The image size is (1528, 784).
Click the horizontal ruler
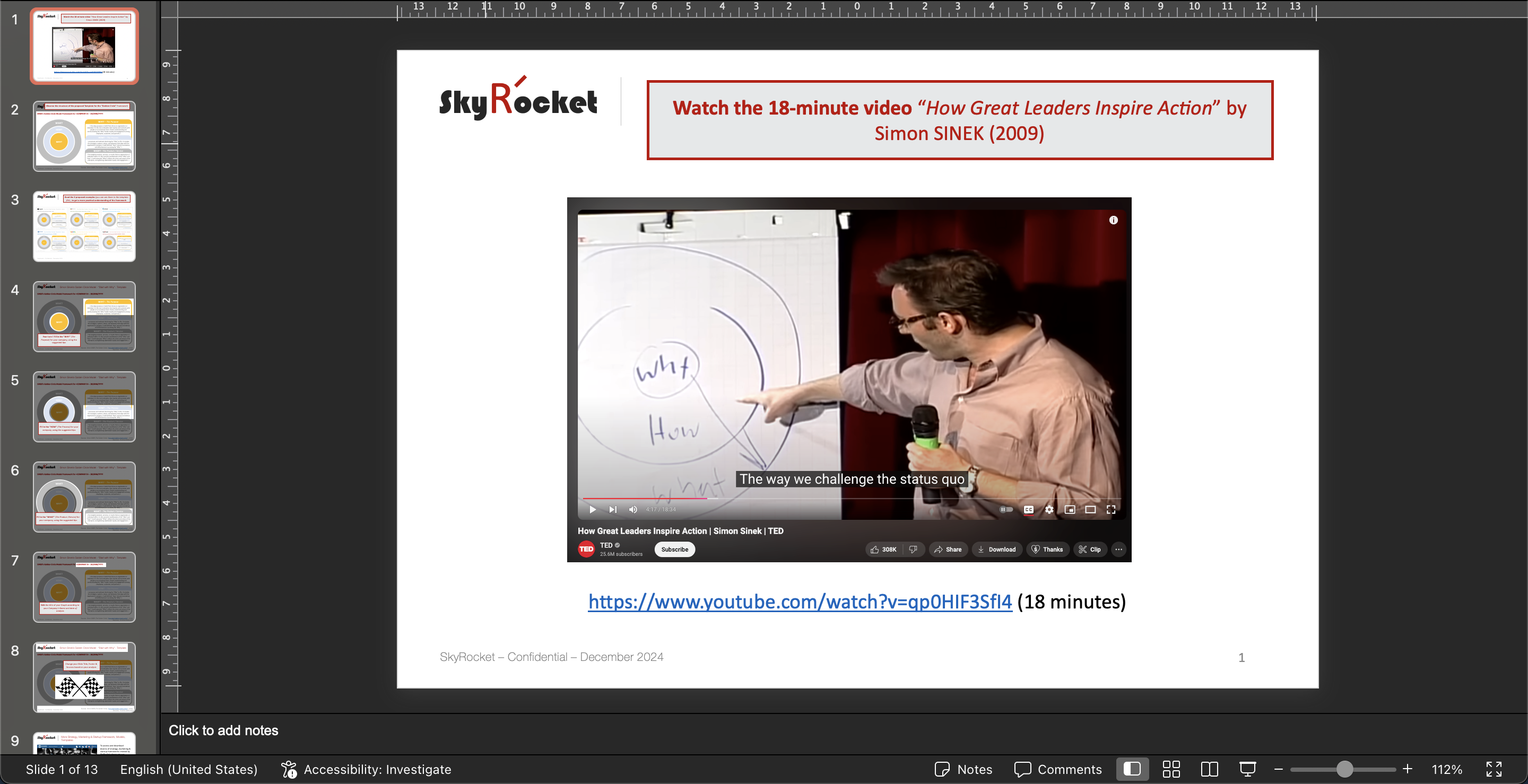pos(856,10)
